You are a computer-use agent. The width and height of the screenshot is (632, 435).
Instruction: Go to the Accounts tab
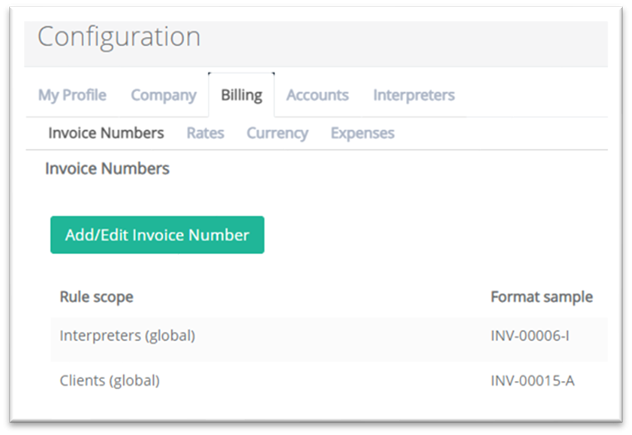pyautogui.click(x=317, y=95)
